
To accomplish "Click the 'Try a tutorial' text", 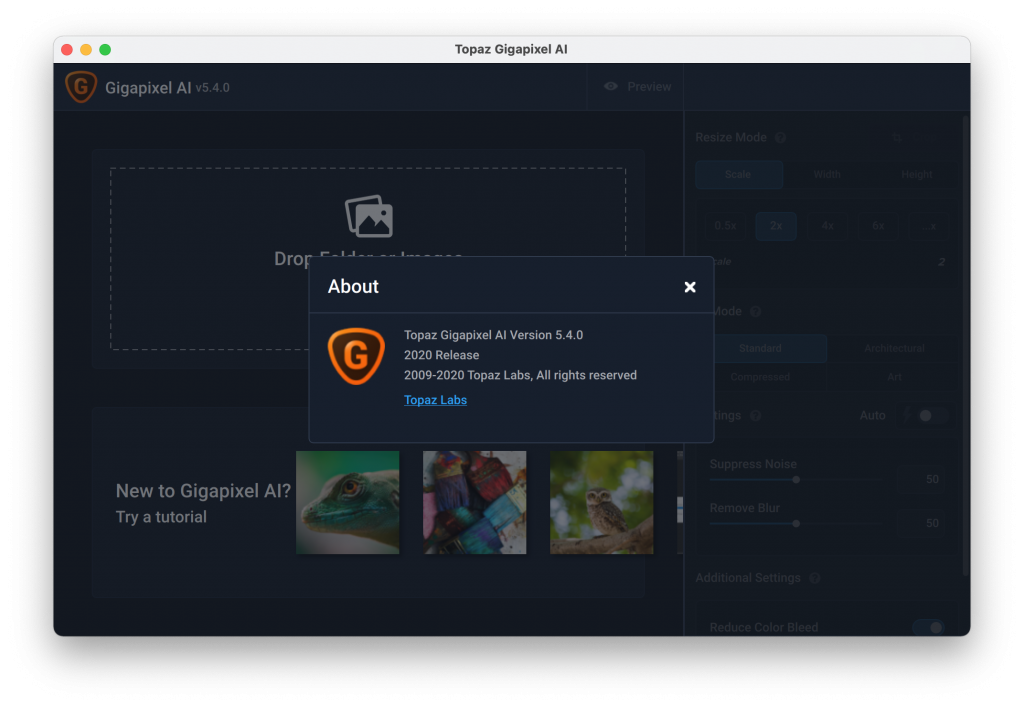I will point(161,517).
